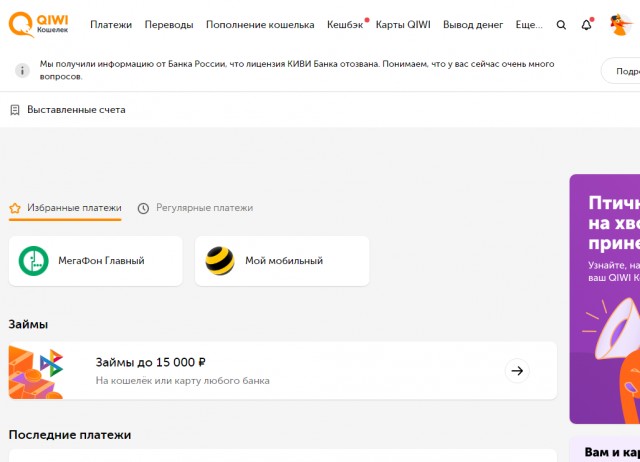Click the striped Beeline ball icon
This screenshot has height=462, width=640.
click(220, 261)
